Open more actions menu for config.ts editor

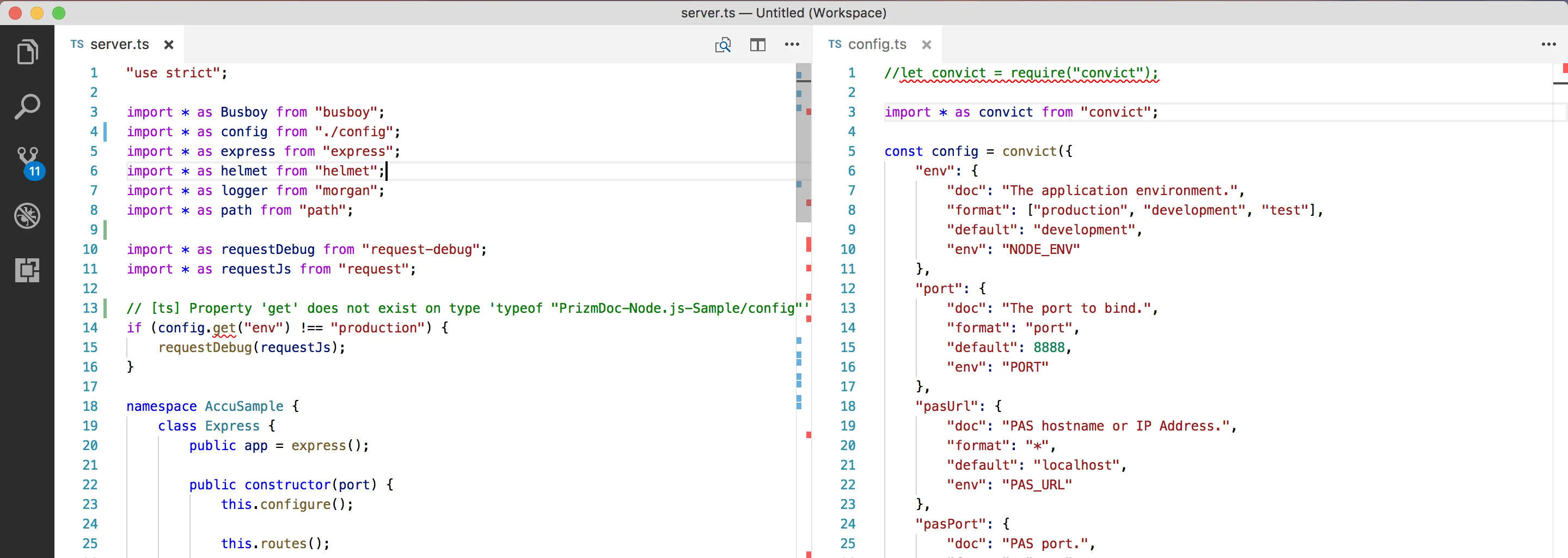1548,45
